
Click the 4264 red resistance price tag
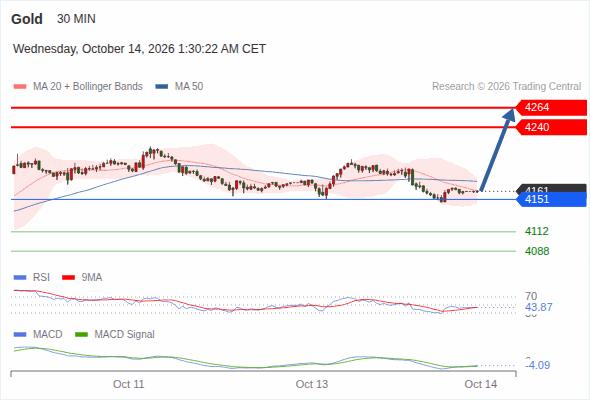click(x=551, y=107)
